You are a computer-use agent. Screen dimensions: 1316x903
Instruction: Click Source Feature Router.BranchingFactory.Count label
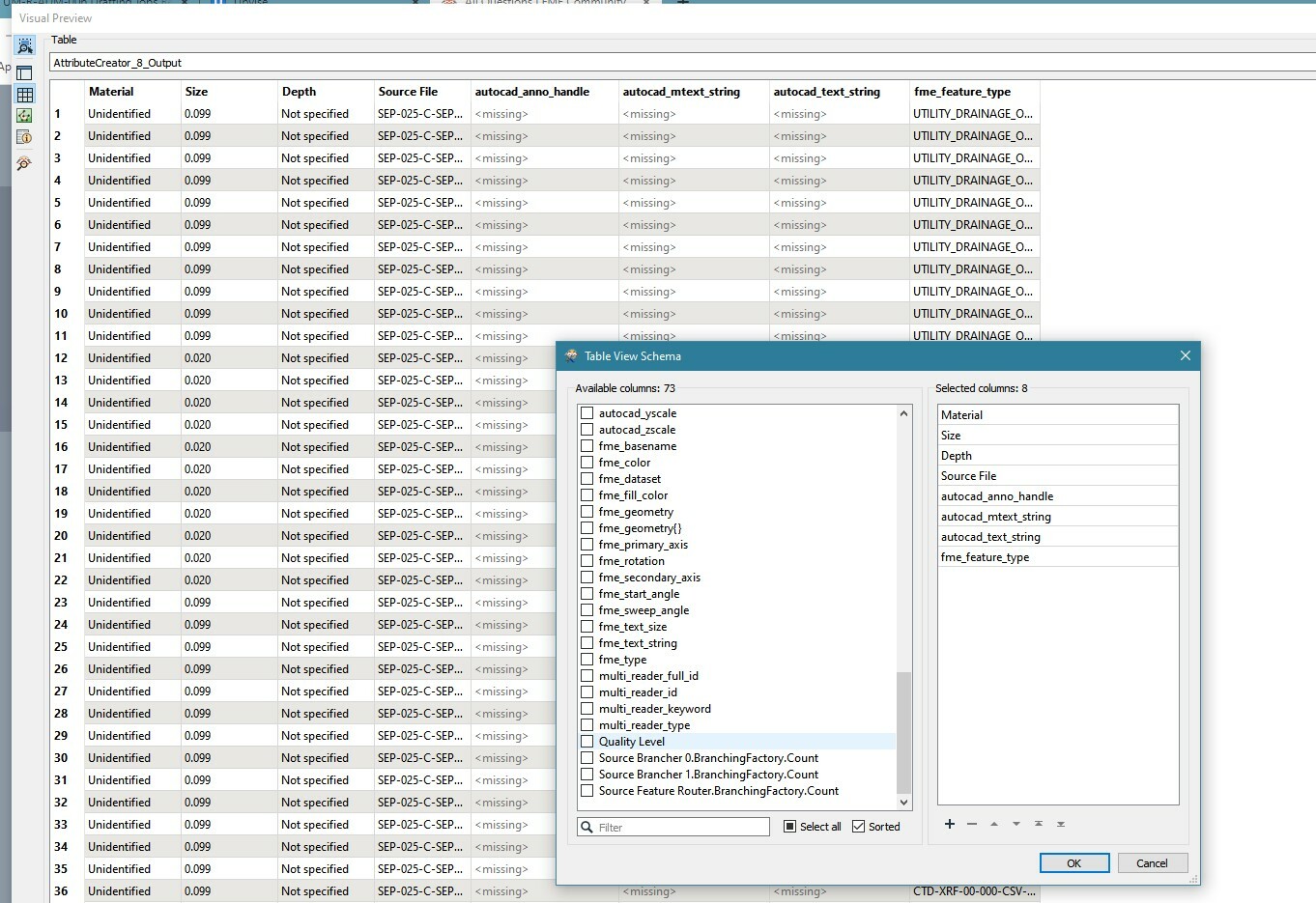coord(719,791)
